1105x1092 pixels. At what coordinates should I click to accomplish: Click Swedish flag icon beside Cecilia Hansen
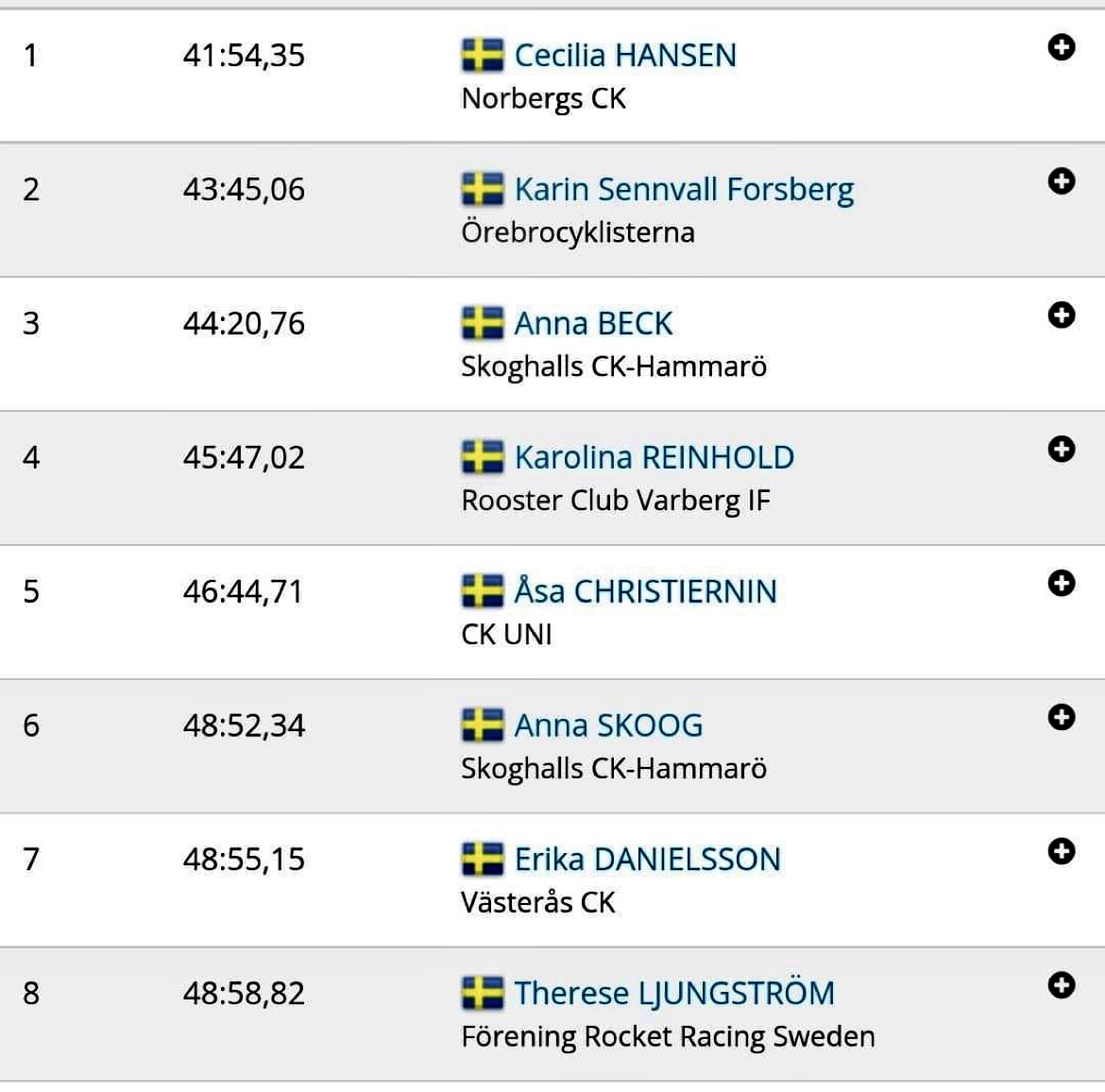[482, 56]
